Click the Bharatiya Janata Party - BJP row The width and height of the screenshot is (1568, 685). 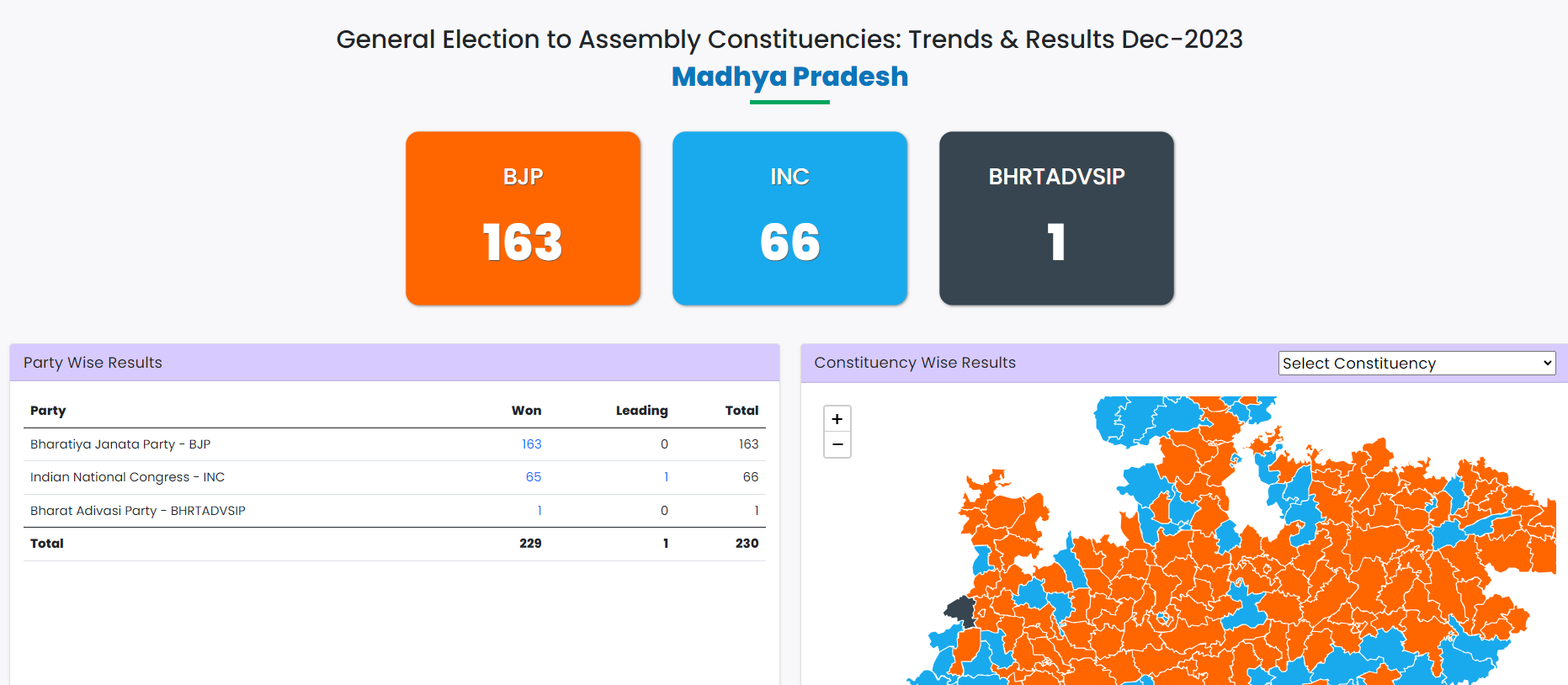tap(120, 444)
